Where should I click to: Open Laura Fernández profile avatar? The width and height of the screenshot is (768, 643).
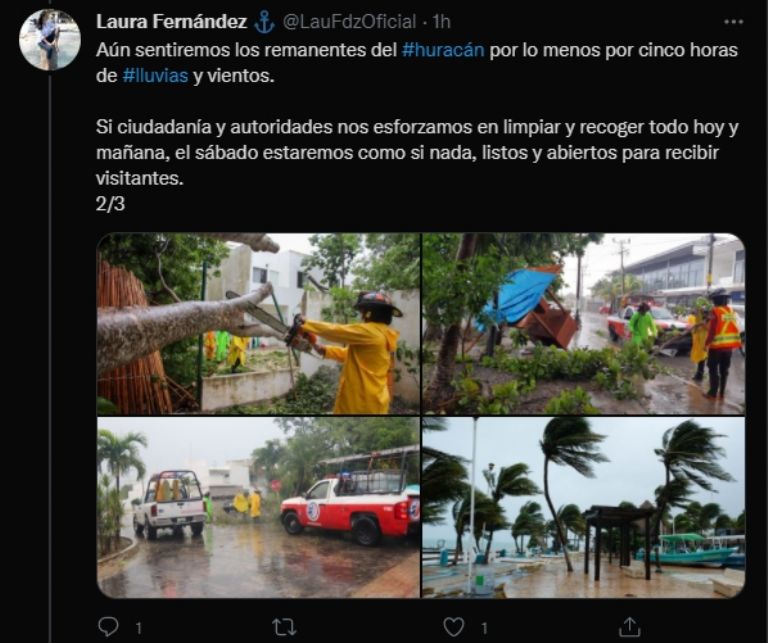[49, 40]
